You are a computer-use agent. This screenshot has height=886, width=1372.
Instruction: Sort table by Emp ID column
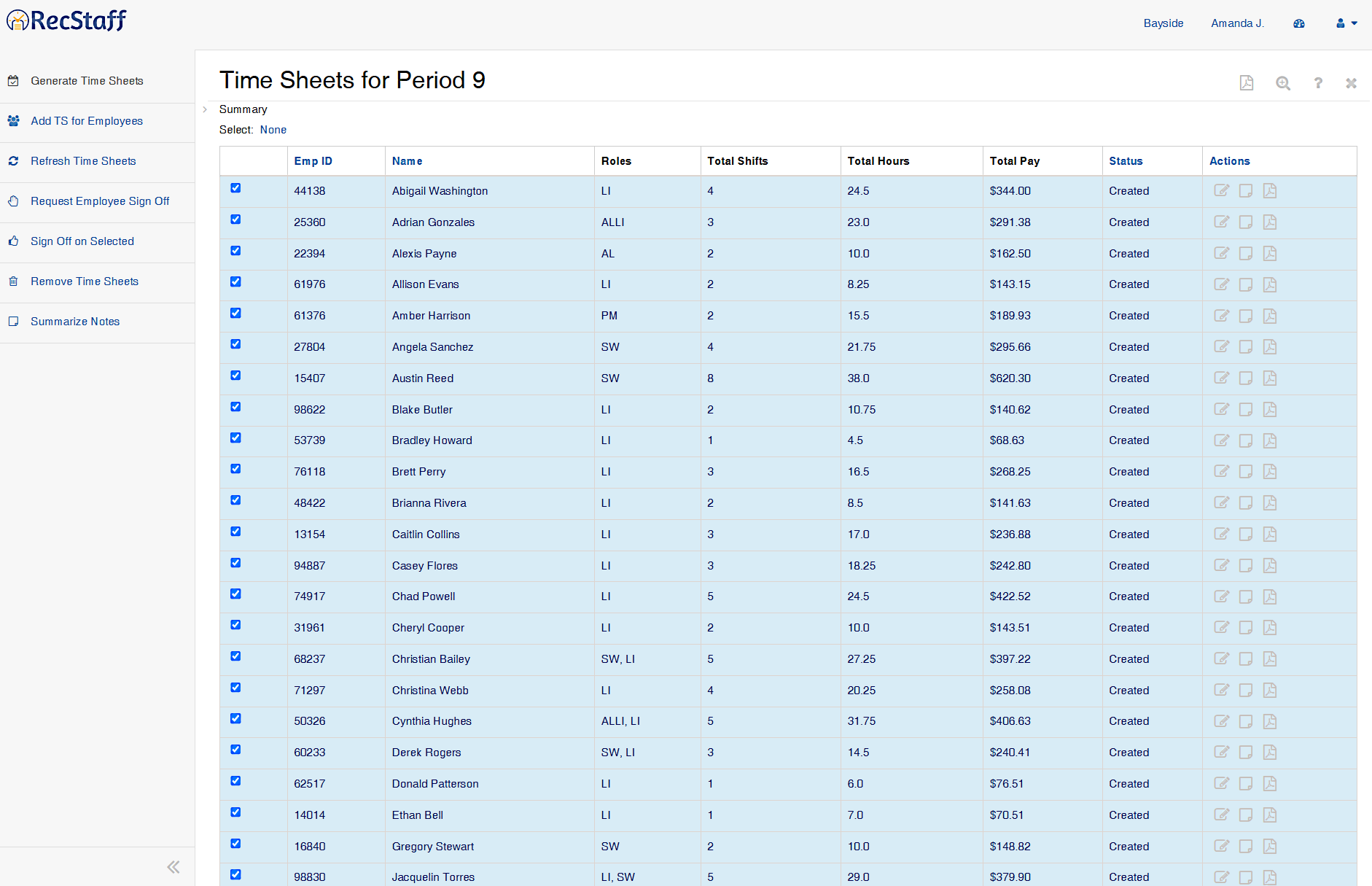click(x=313, y=161)
